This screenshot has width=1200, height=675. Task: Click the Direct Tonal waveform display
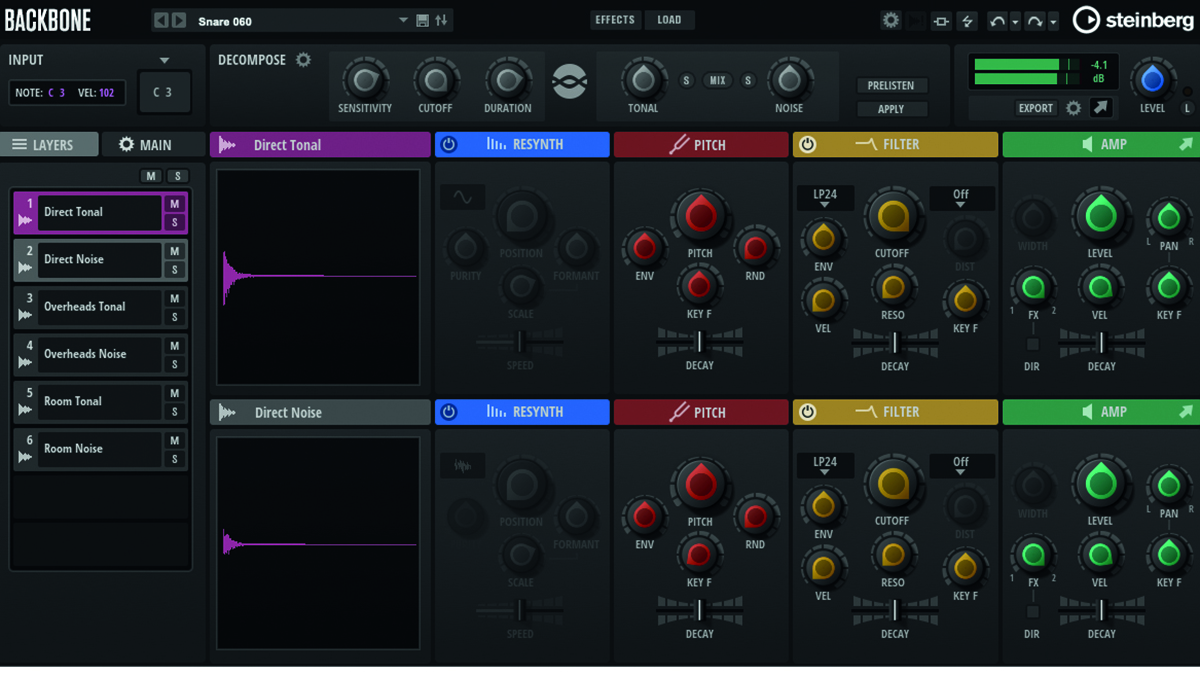pyautogui.click(x=318, y=277)
